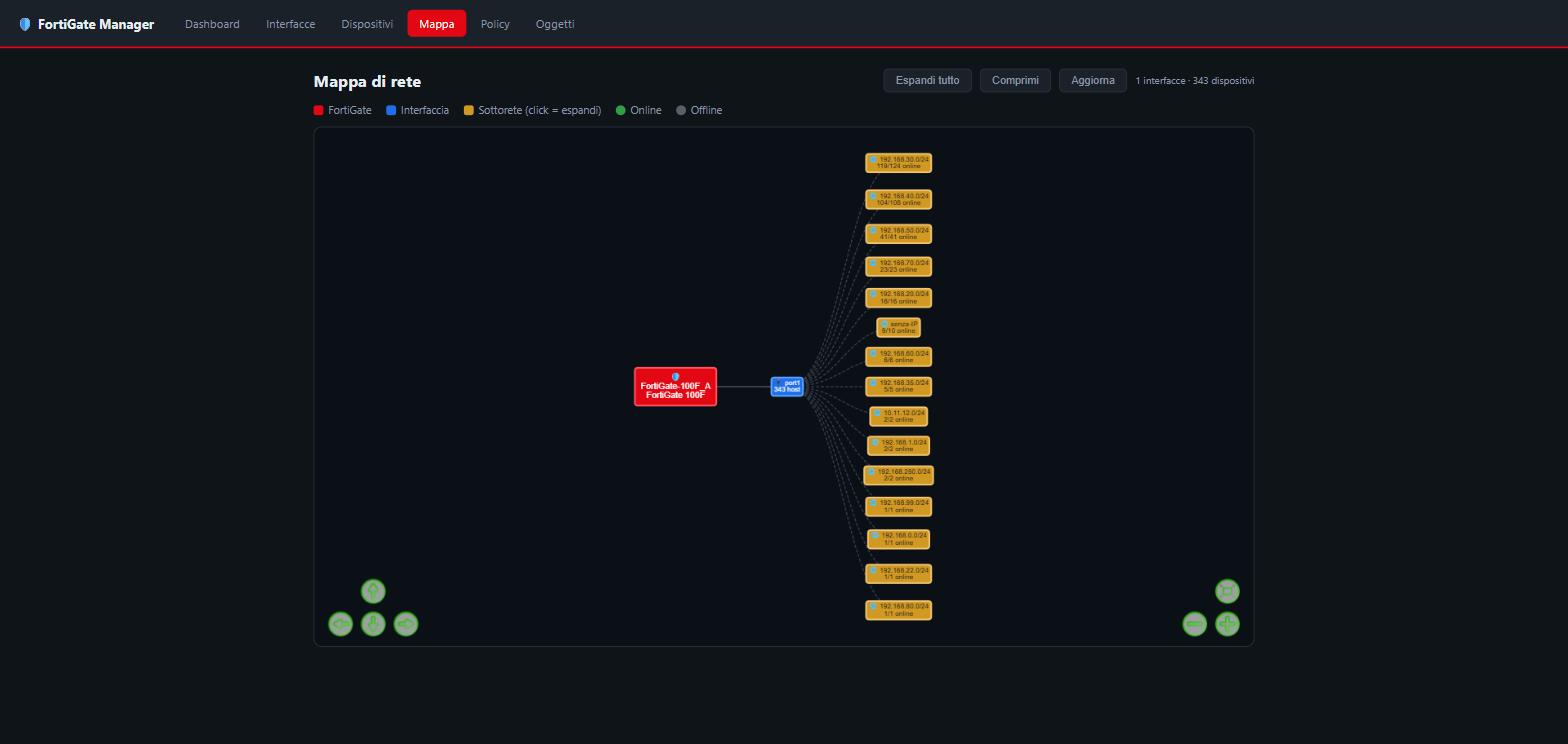Viewport: 1568px width, 744px height.
Task: Refresh the map with Aggiorna
Action: [x=1093, y=80]
